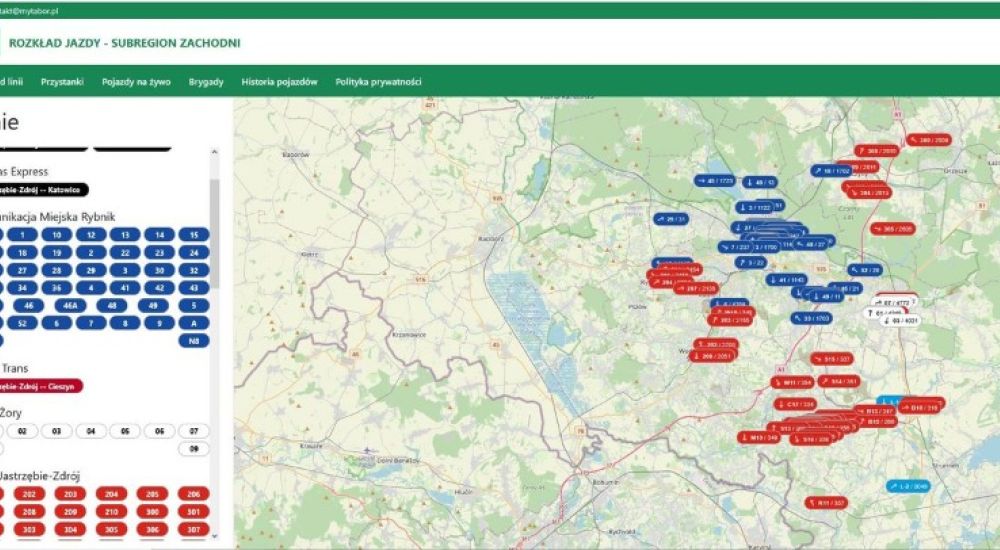Screen dimensions: 1000x550
Task: Select Rybnik blue line 19
Action: (57, 253)
